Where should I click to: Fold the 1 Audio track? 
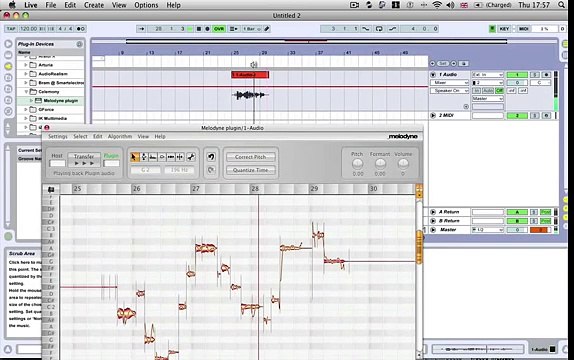[x=433, y=75]
